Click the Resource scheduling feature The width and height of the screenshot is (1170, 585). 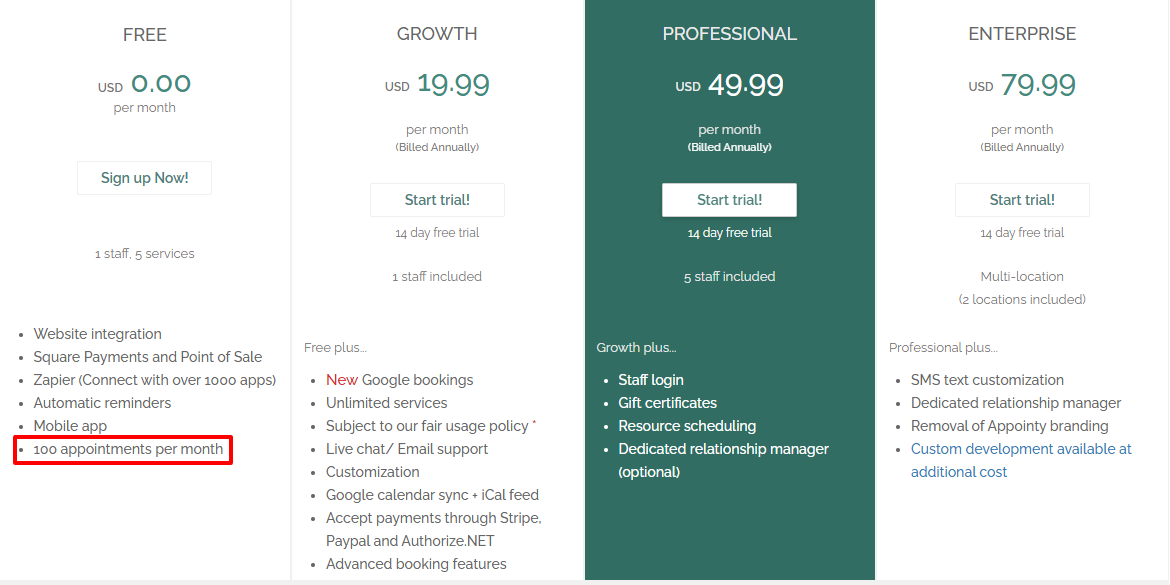[x=687, y=425]
